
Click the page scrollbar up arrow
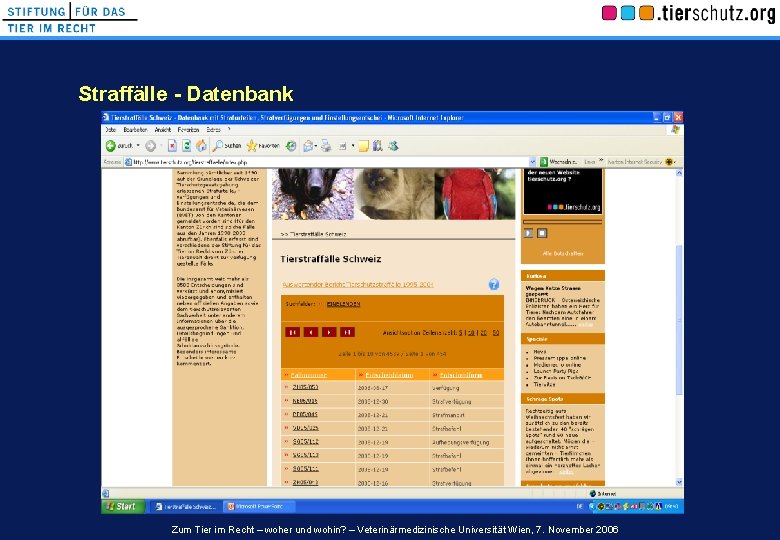click(680, 173)
